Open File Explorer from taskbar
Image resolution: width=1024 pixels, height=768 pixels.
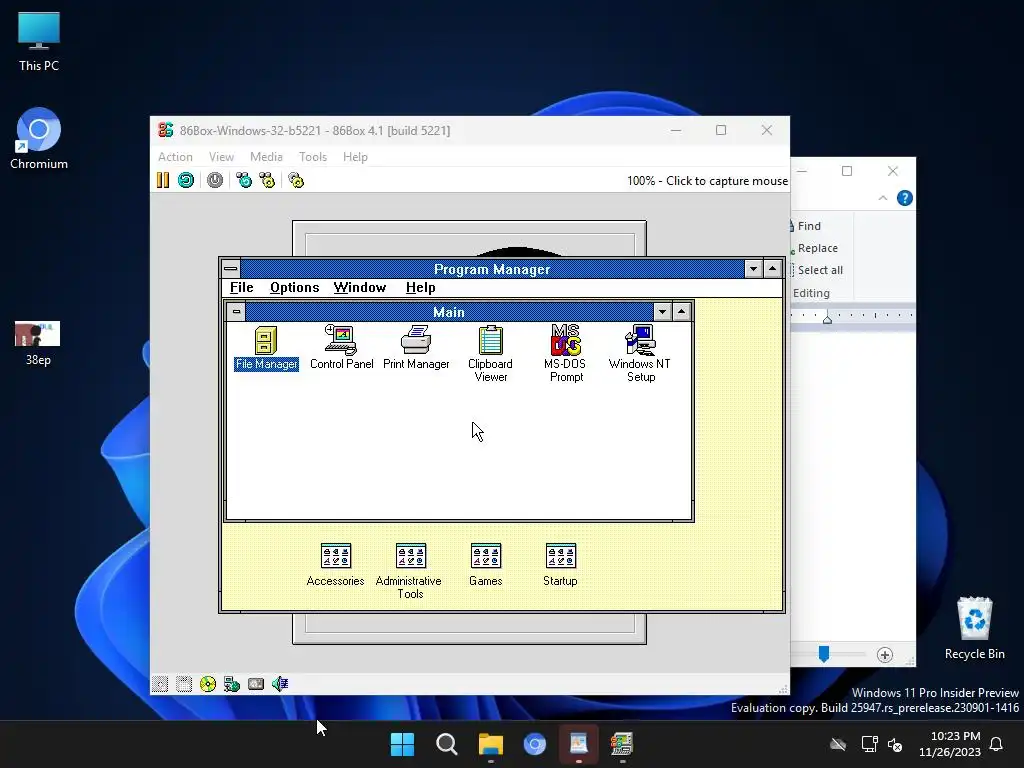click(x=490, y=744)
